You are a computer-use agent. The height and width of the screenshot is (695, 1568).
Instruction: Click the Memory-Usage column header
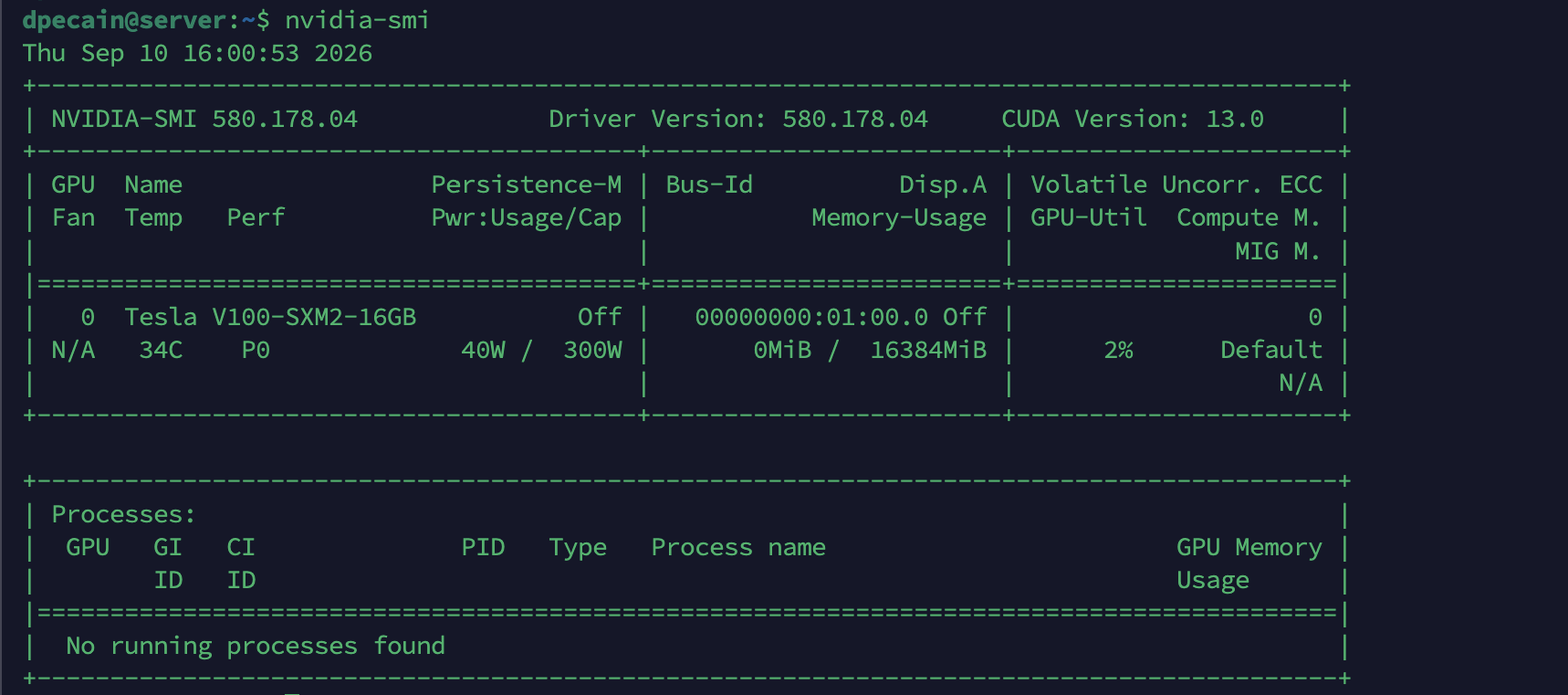(x=899, y=218)
